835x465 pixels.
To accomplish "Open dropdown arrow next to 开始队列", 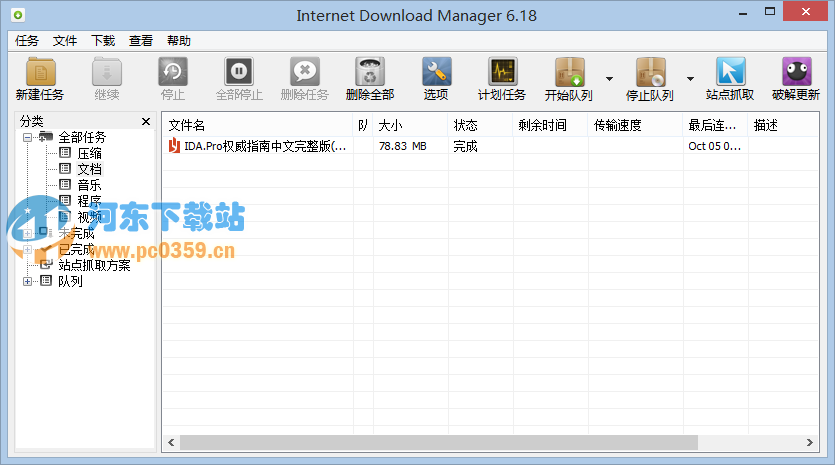I will pyautogui.click(x=609, y=79).
